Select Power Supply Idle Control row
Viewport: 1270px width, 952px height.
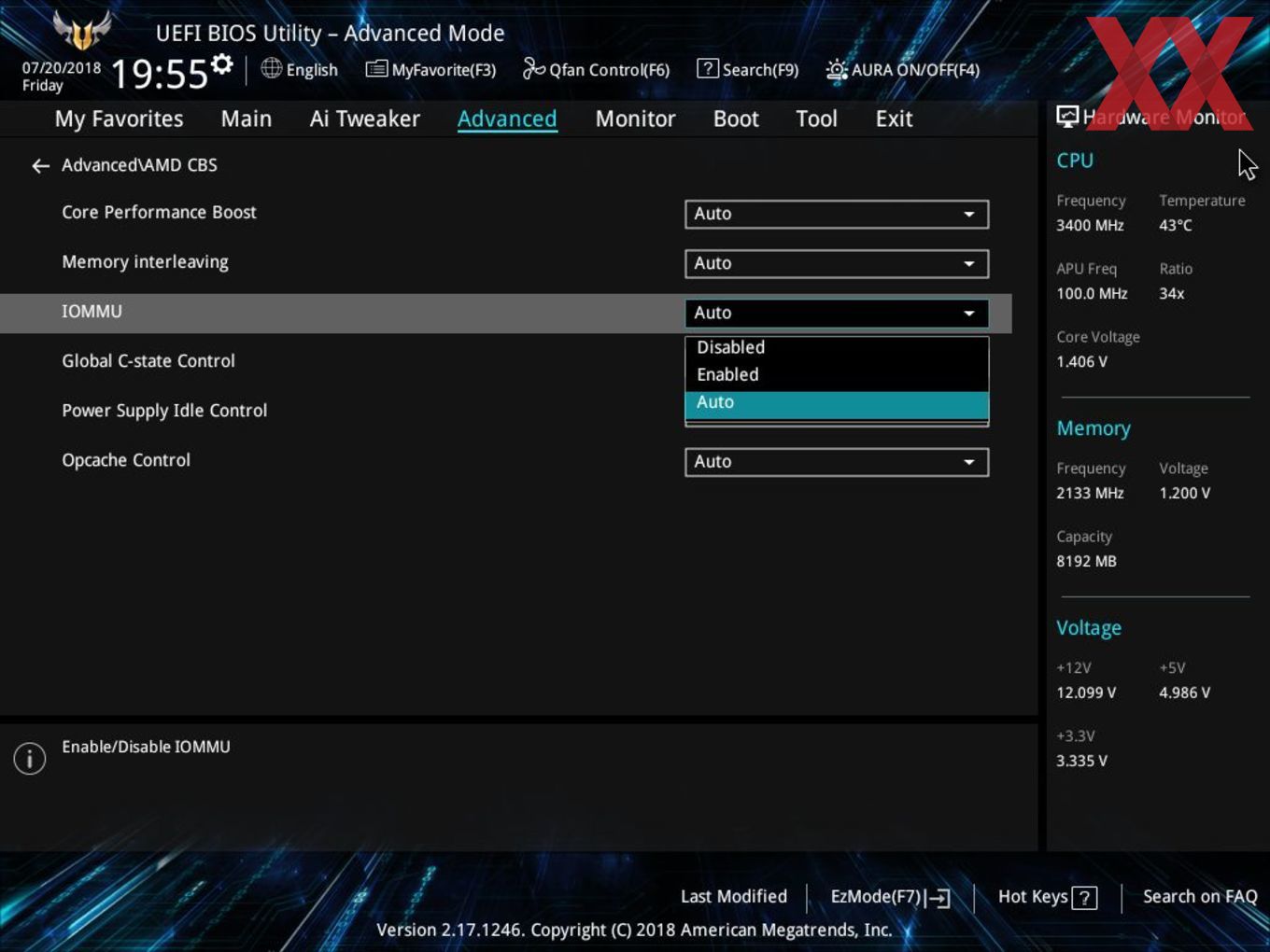point(164,411)
